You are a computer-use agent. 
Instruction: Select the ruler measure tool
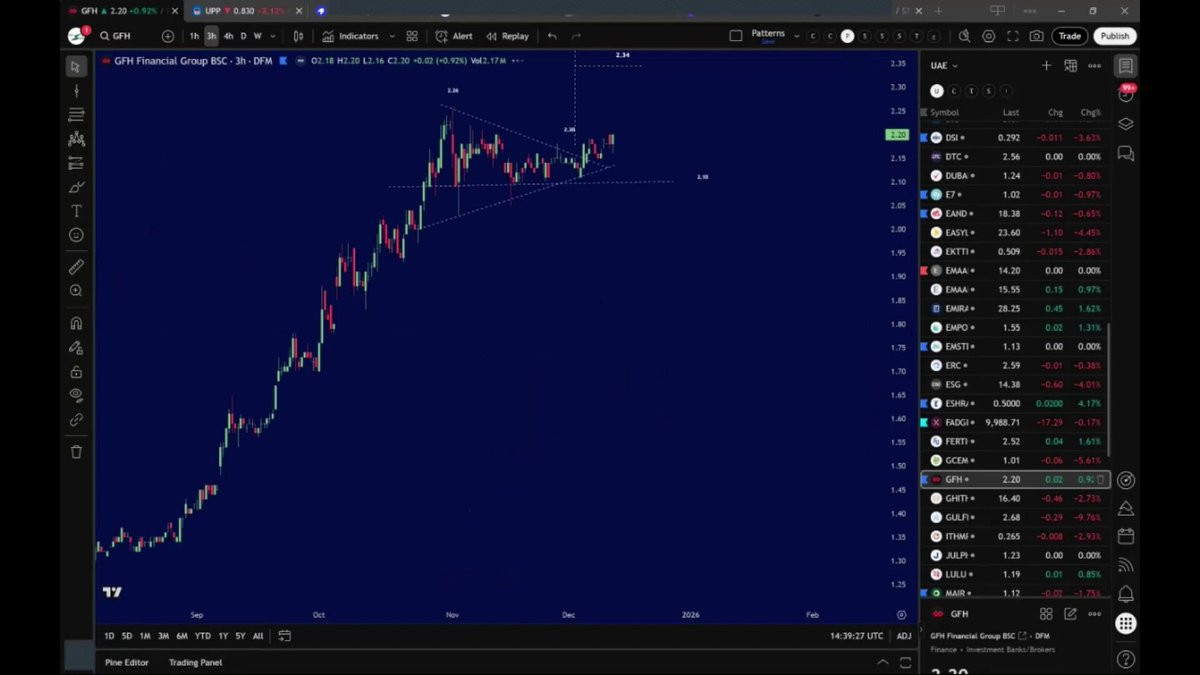click(76, 267)
